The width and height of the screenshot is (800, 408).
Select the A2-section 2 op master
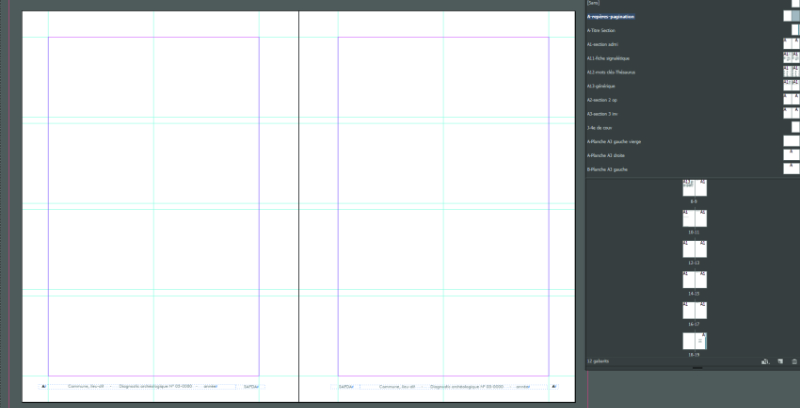point(692,100)
